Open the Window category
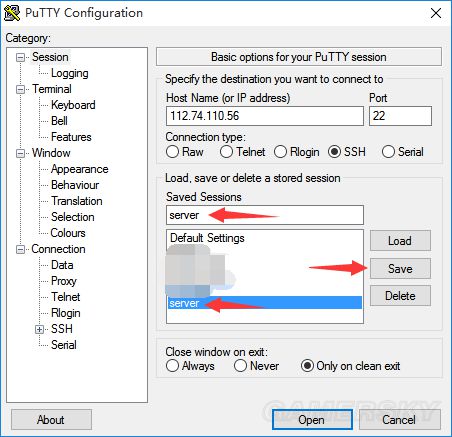Viewport: 452px width, 437px height. (x=51, y=153)
